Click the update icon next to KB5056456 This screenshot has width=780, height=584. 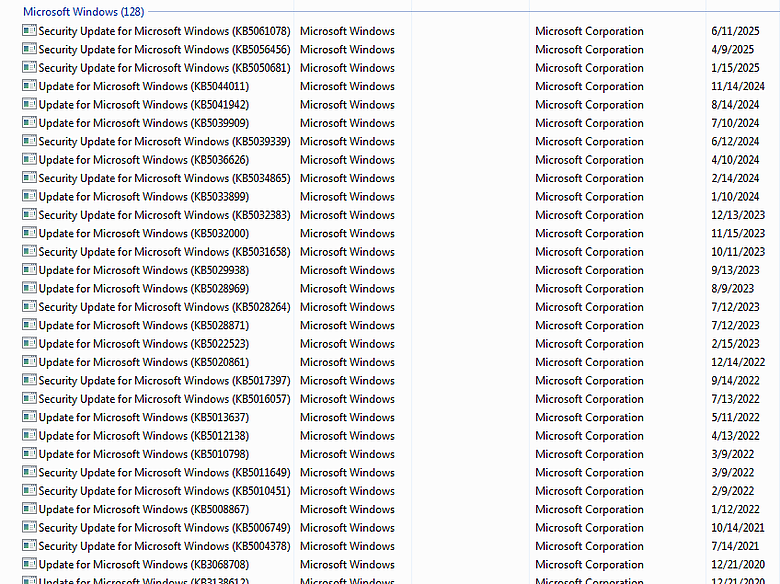(29, 49)
